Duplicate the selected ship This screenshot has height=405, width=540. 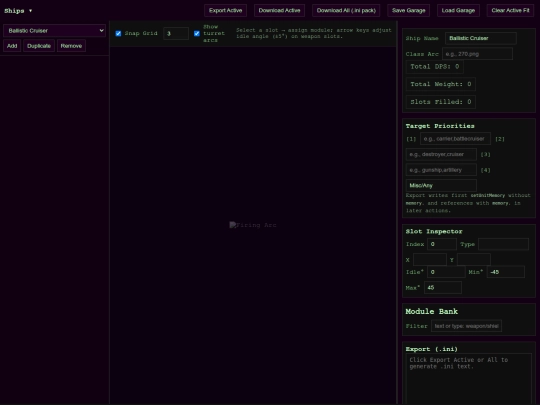coord(39,46)
